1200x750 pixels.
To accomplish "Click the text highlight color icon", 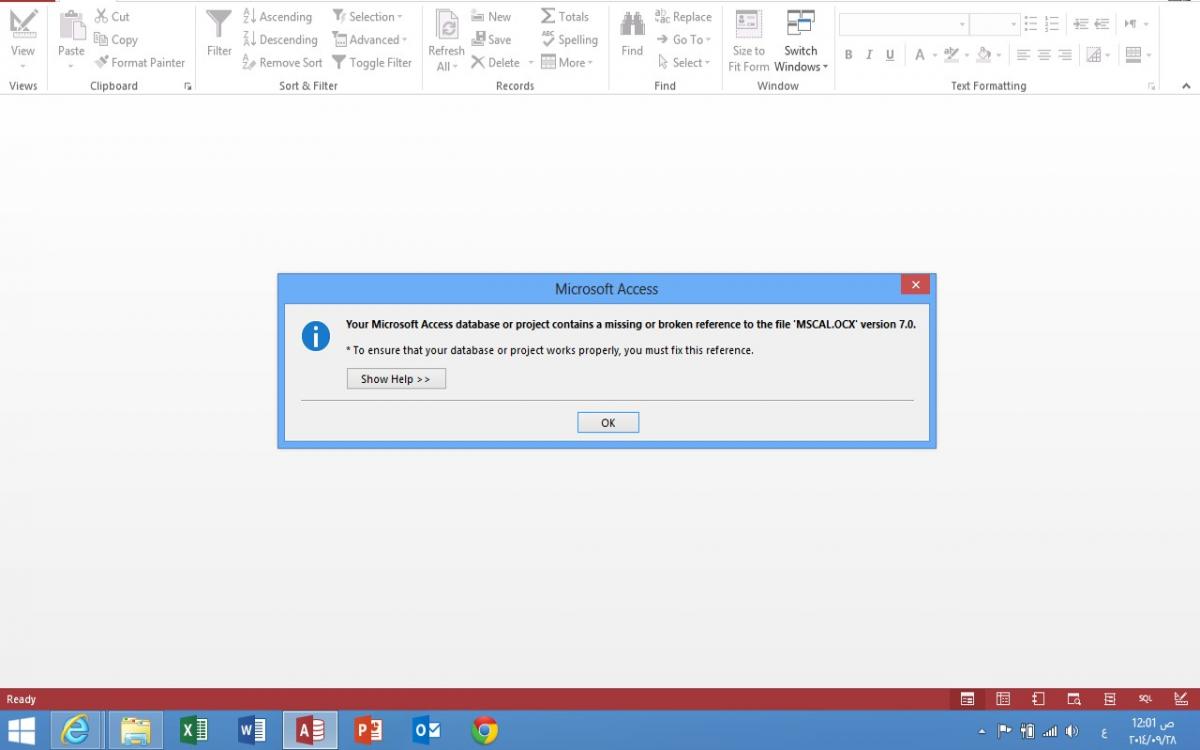I will tap(951, 55).
